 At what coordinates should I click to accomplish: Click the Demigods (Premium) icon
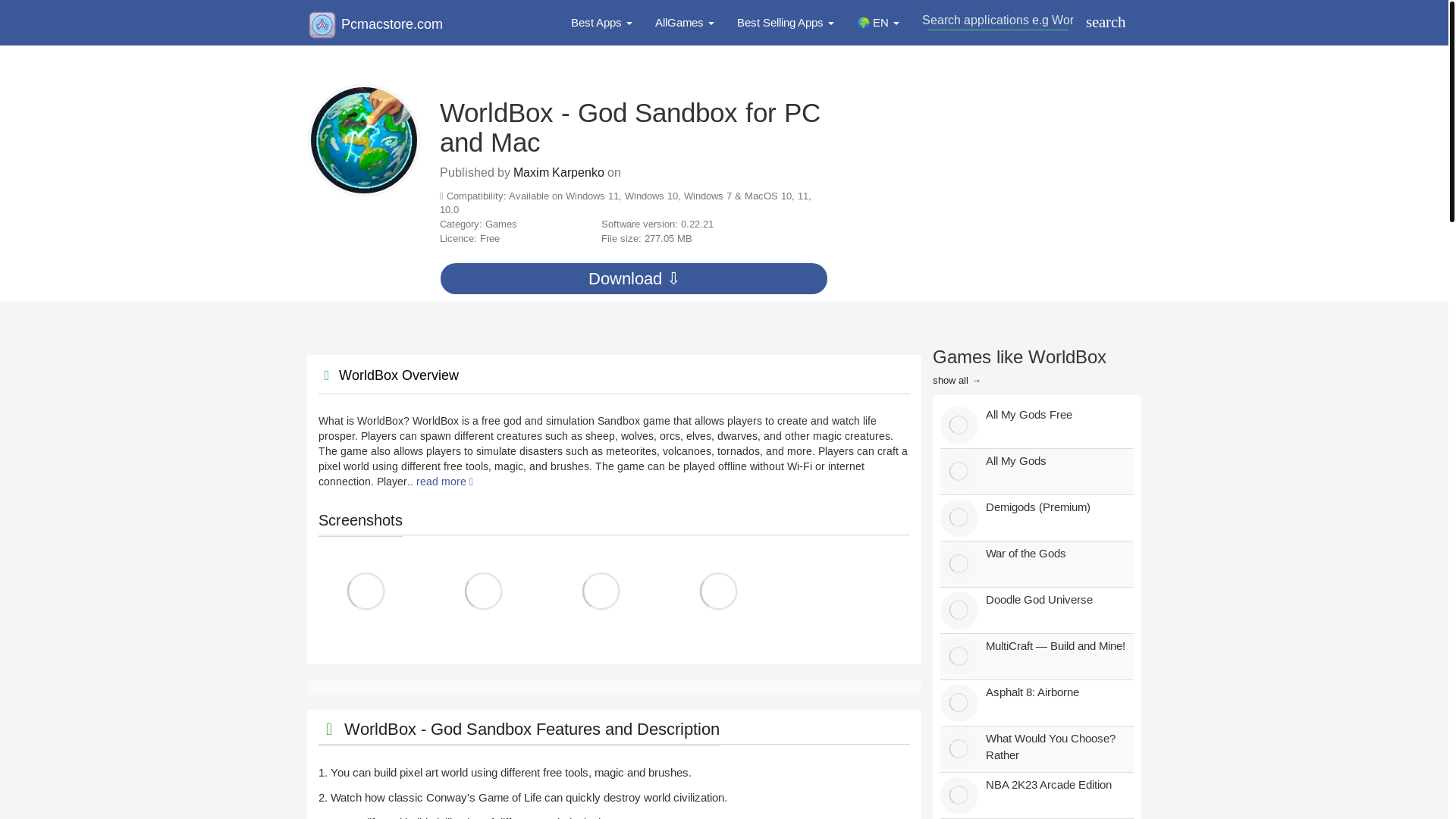click(x=959, y=517)
